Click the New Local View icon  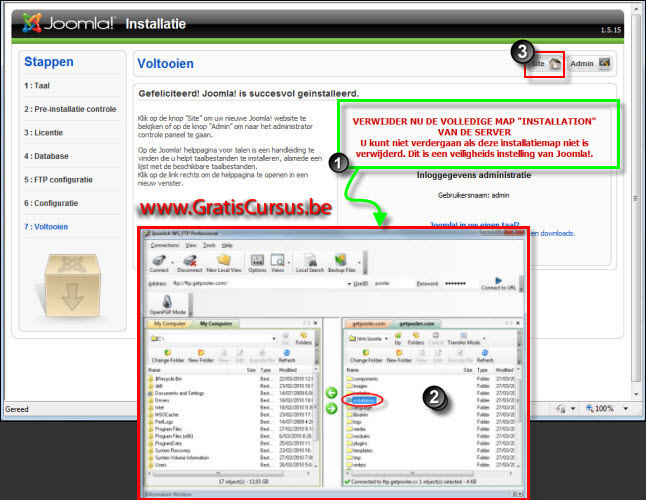click(224, 263)
